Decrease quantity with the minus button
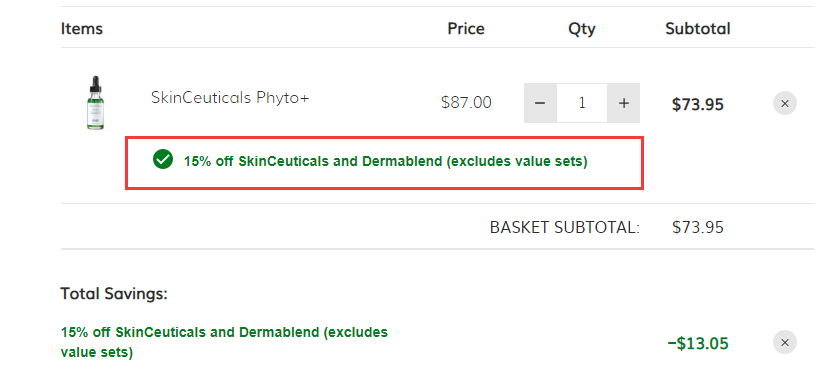The height and width of the screenshot is (382, 834). tap(540, 103)
